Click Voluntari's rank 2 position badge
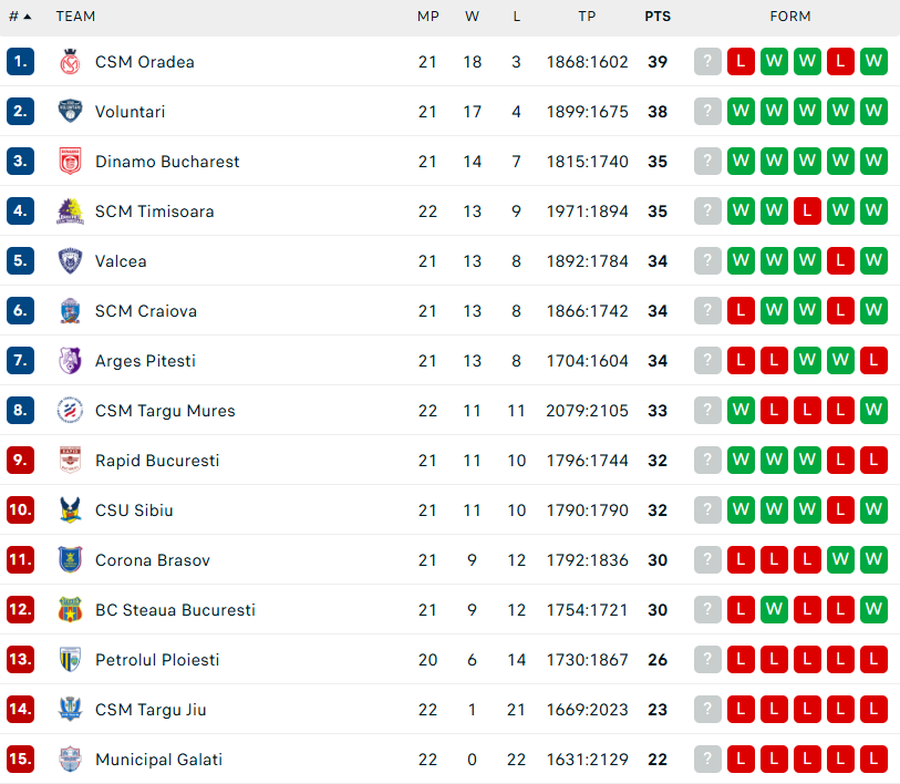900x784 pixels. click(x=20, y=112)
